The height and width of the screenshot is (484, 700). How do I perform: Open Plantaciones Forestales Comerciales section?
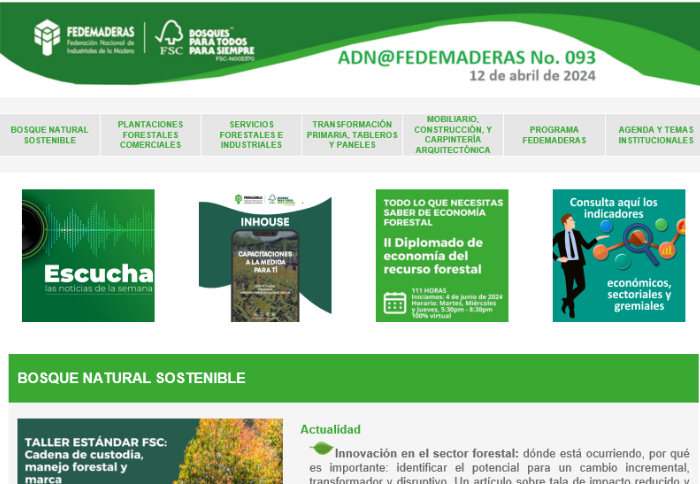pyautogui.click(x=150, y=135)
